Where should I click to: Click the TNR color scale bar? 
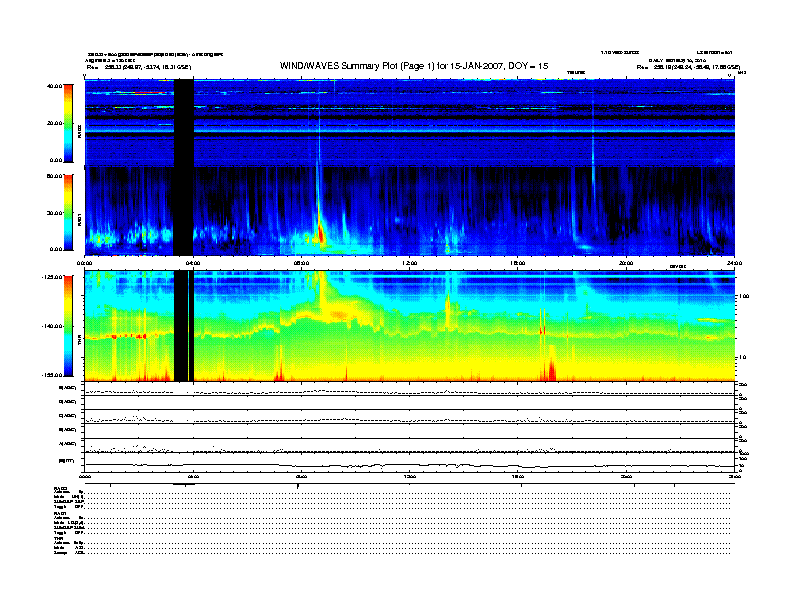(x=68, y=326)
